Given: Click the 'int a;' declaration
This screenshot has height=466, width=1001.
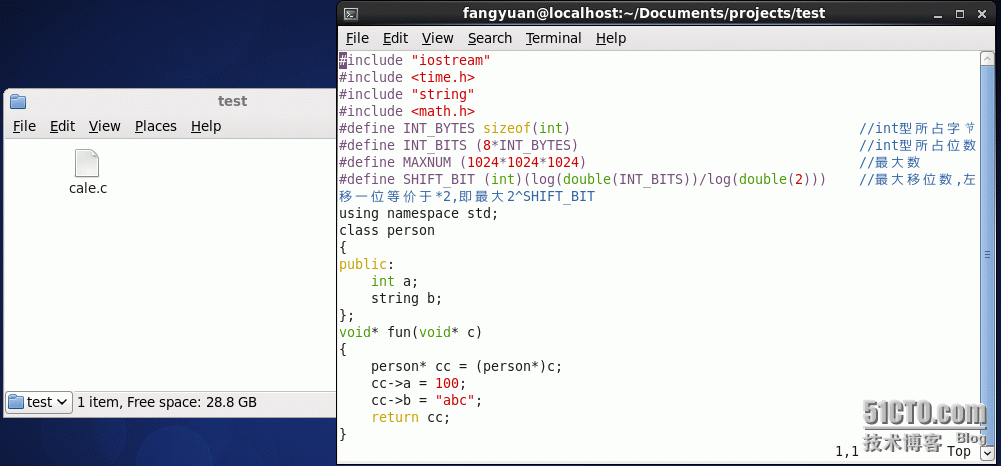Looking at the screenshot, I should [x=395, y=281].
